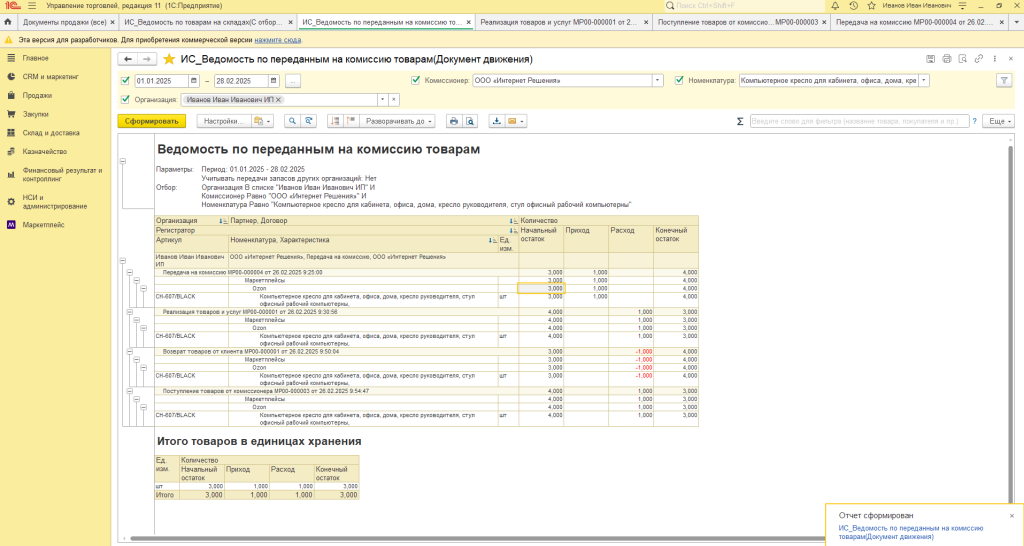Open settings variants dropdown next to Настройки
Screen dimensions: 1024x546
[263, 121]
